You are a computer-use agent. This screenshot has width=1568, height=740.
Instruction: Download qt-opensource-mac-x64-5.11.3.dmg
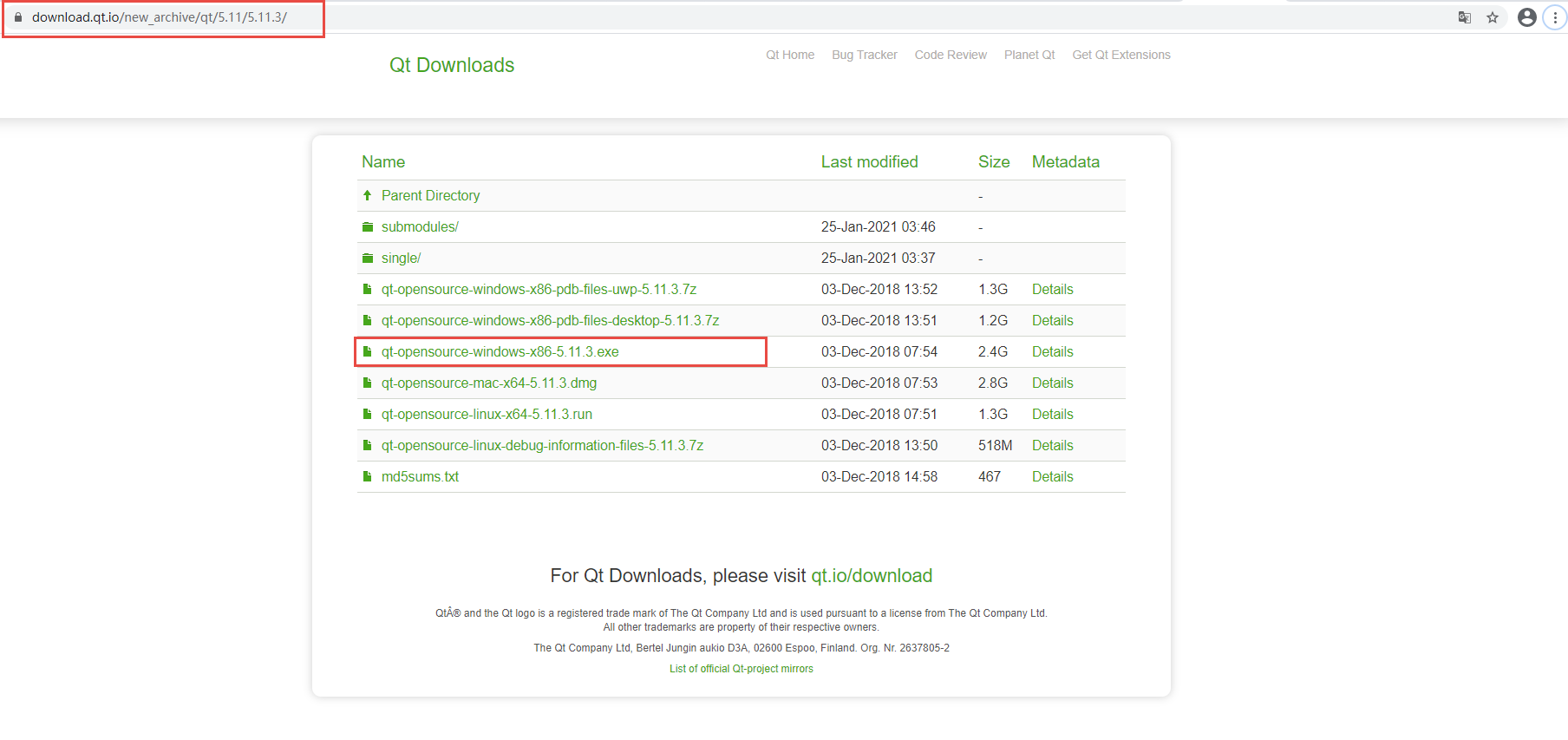[489, 383]
